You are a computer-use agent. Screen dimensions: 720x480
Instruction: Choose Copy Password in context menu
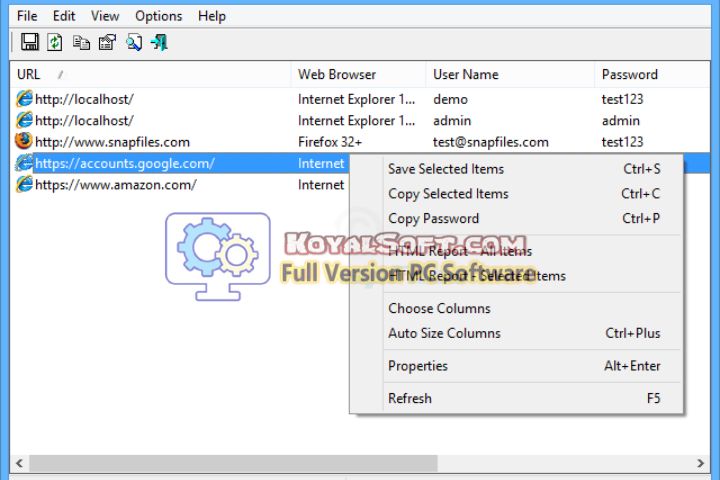click(x=517, y=219)
